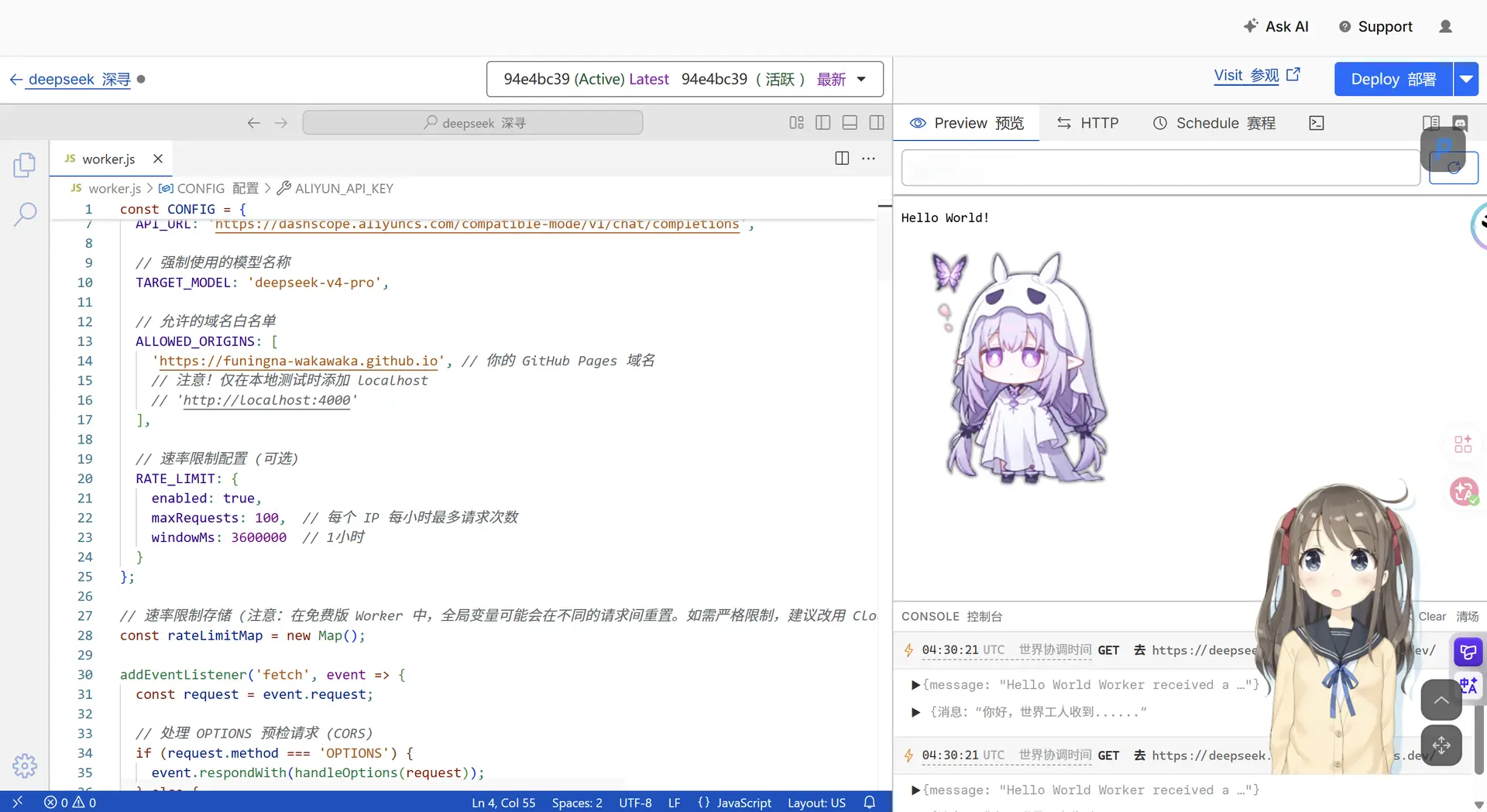Switch to the Preview tab
Viewport: 1487px width, 812px height.
click(966, 123)
